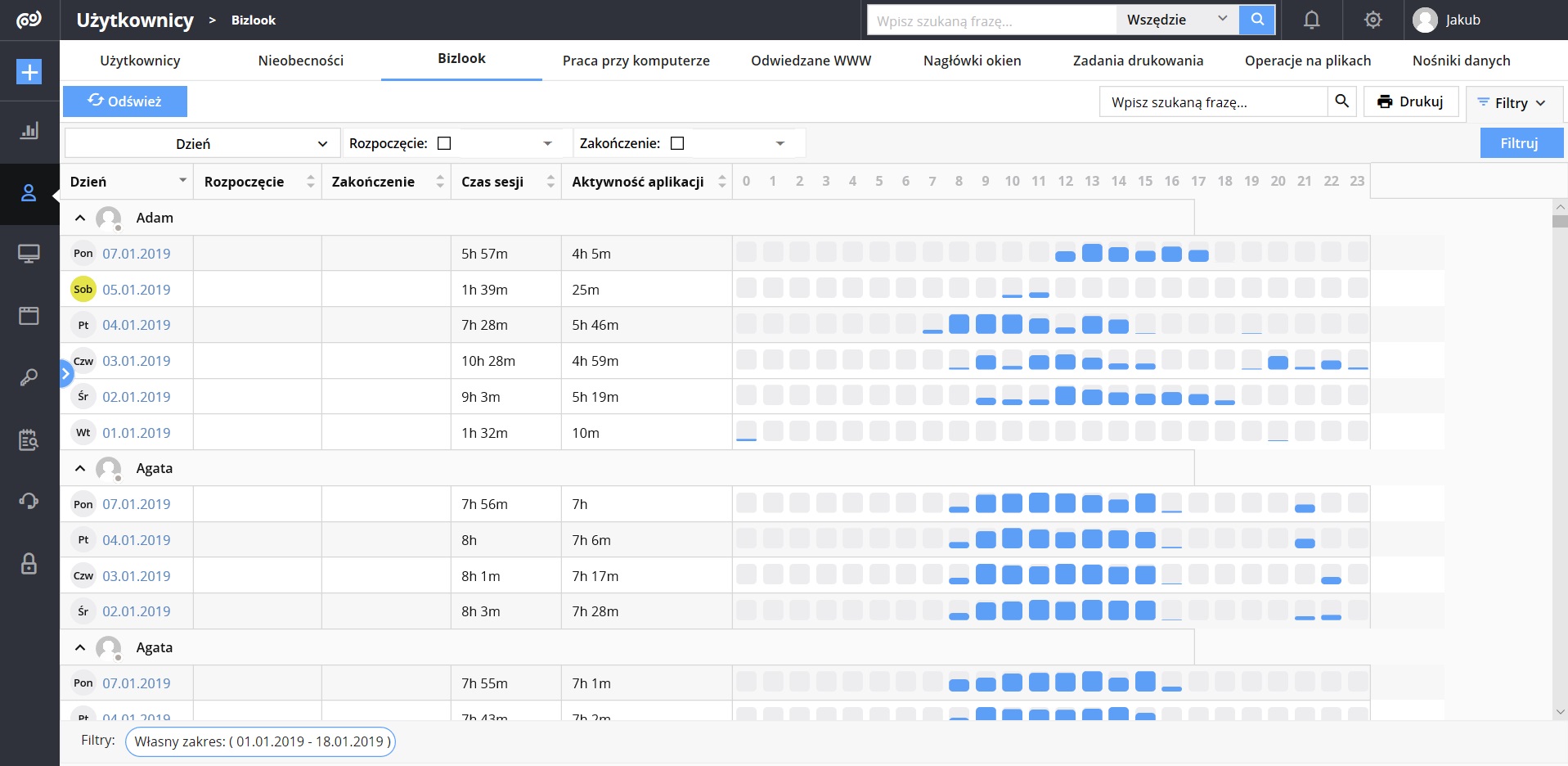This screenshot has height=766, width=1568.
Task: Collapse the first Agata group
Action: pos(80,469)
